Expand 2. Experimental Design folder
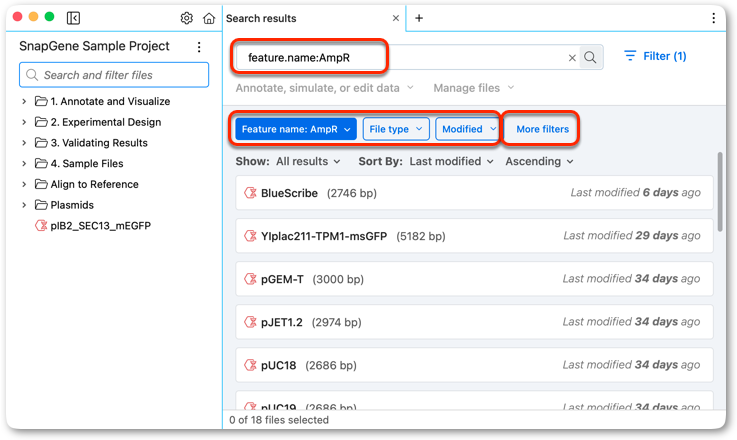The image size is (737, 440). tap(24, 122)
